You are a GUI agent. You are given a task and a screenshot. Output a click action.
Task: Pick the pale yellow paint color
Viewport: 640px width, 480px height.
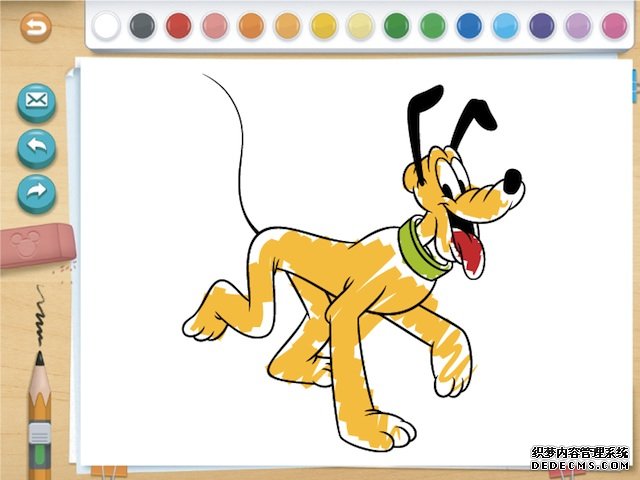pyautogui.click(x=360, y=26)
